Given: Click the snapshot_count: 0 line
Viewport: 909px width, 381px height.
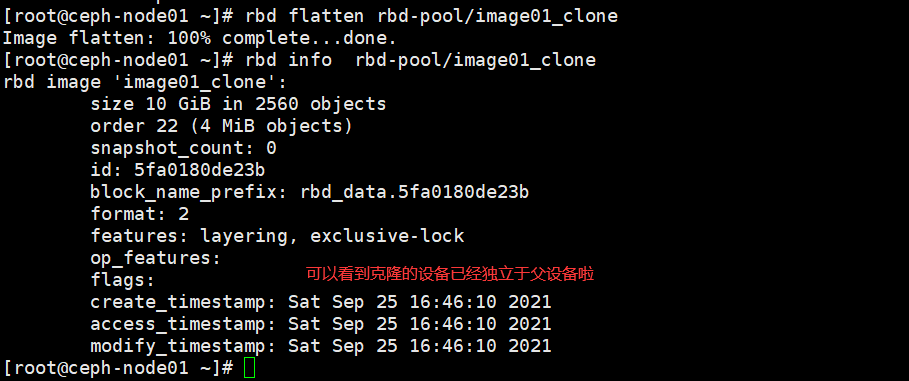Looking at the screenshot, I should coord(183,148).
